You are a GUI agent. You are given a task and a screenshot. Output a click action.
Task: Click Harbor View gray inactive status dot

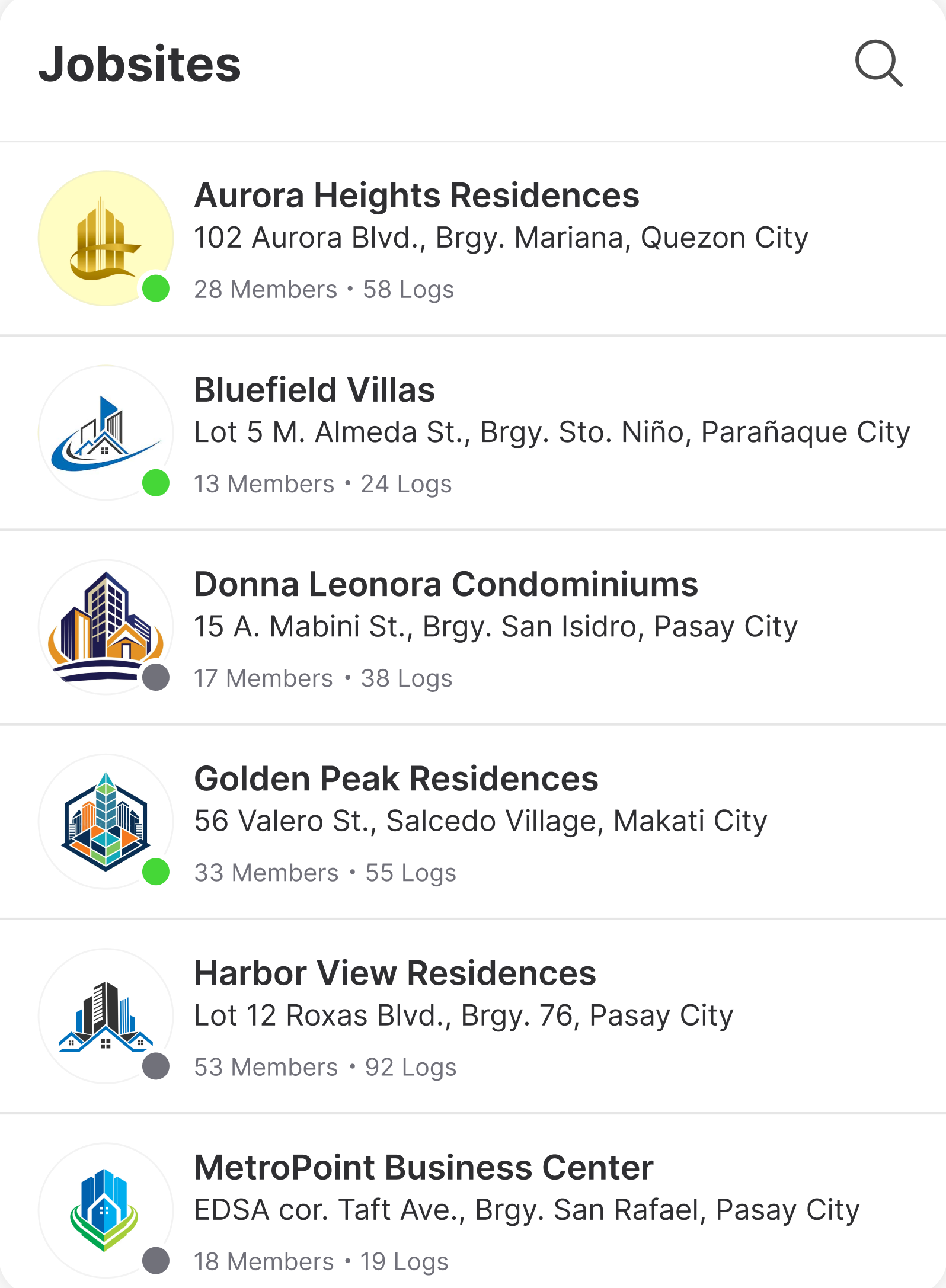click(156, 1066)
